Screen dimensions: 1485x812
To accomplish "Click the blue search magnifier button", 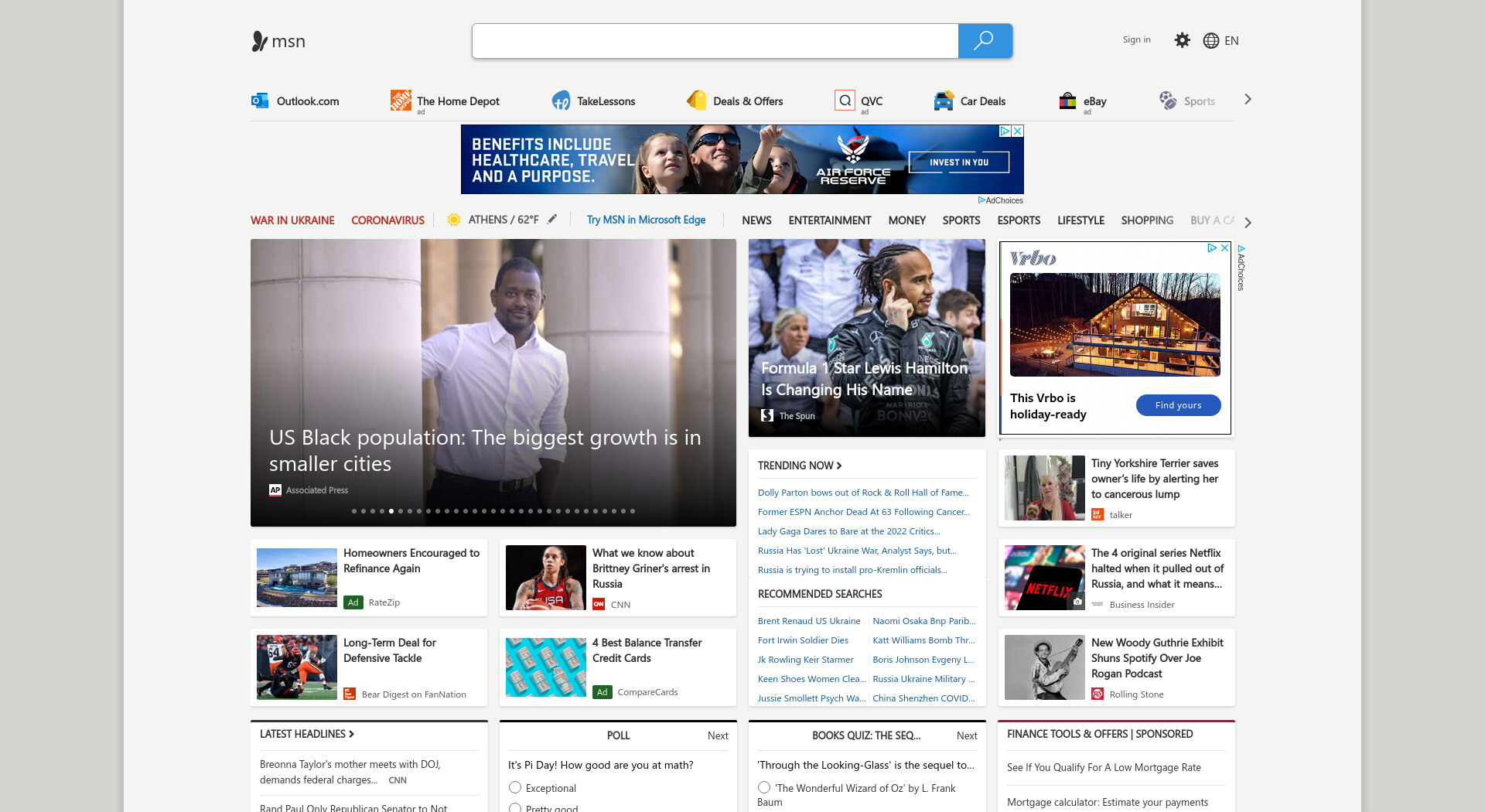I will pyautogui.click(x=985, y=41).
